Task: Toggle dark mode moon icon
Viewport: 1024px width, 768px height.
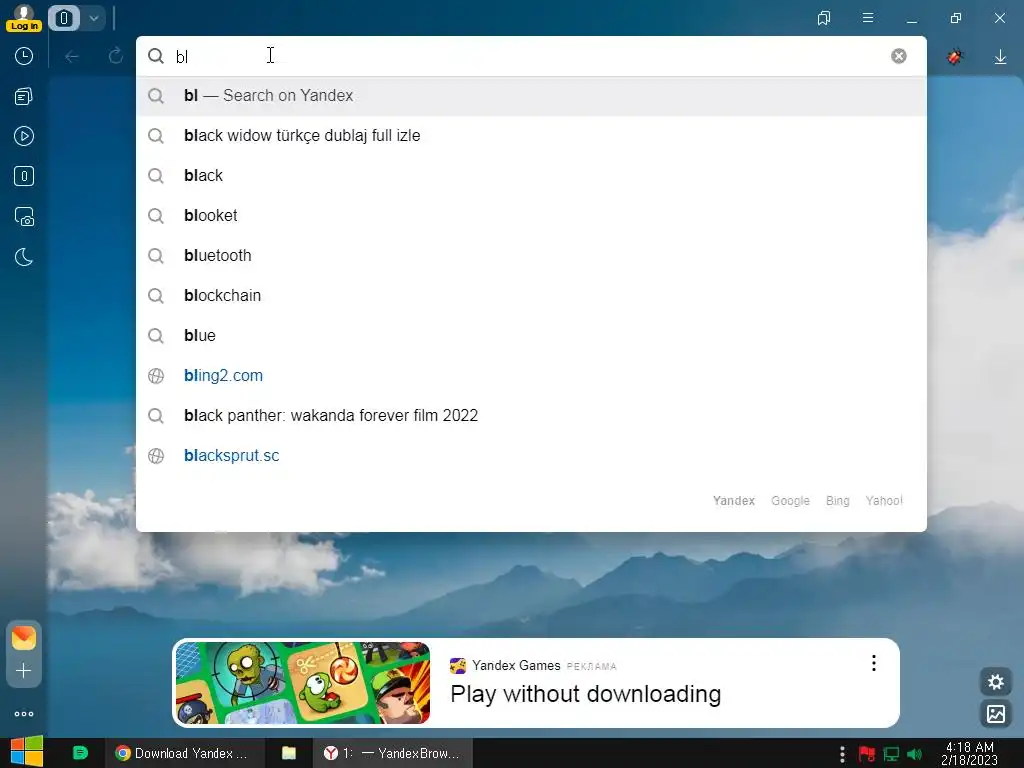Action: point(24,257)
